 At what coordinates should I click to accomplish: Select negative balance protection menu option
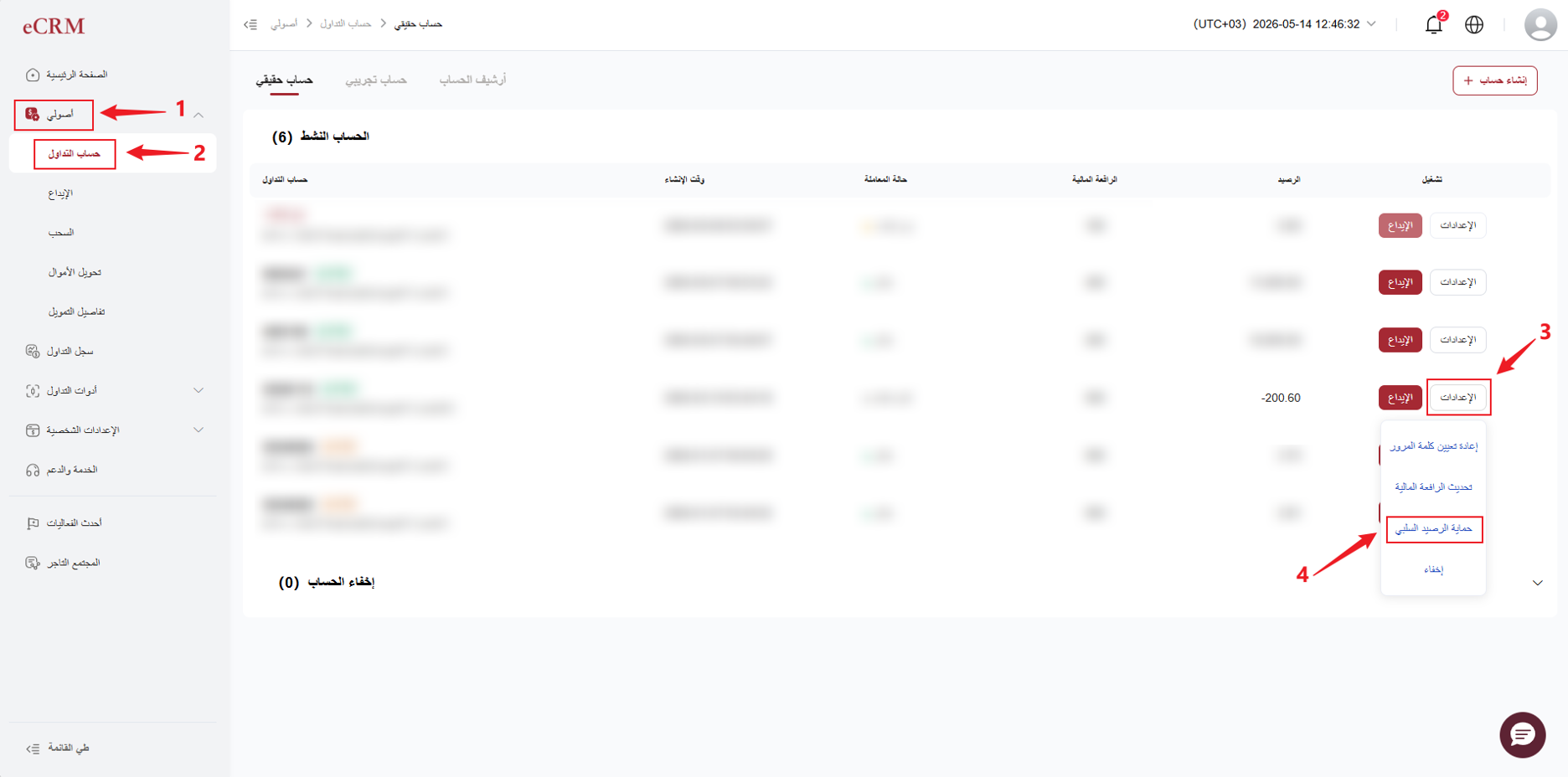pyautogui.click(x=1434, y=529)
